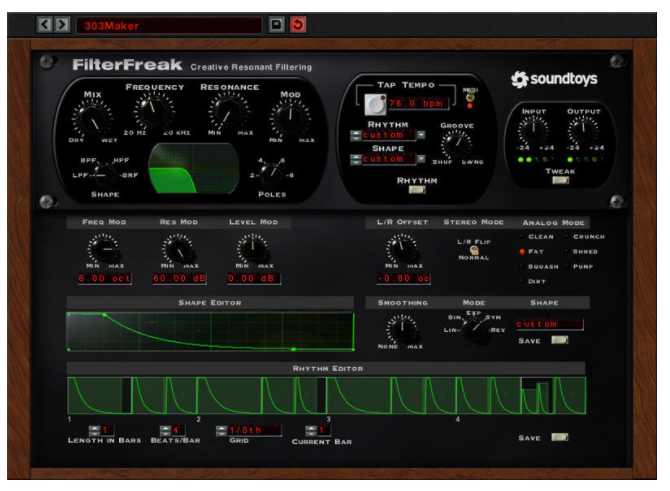Adjust the Length in Bars stepper
This screenshot has height=491, width=670.
pos(94,430)
